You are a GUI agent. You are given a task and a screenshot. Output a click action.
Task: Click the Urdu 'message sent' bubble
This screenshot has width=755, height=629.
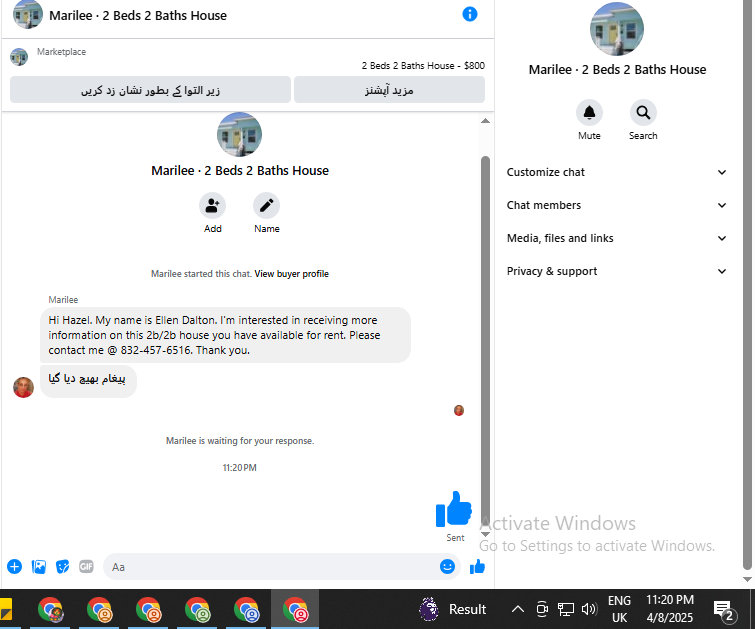click(x=88, y=381)
